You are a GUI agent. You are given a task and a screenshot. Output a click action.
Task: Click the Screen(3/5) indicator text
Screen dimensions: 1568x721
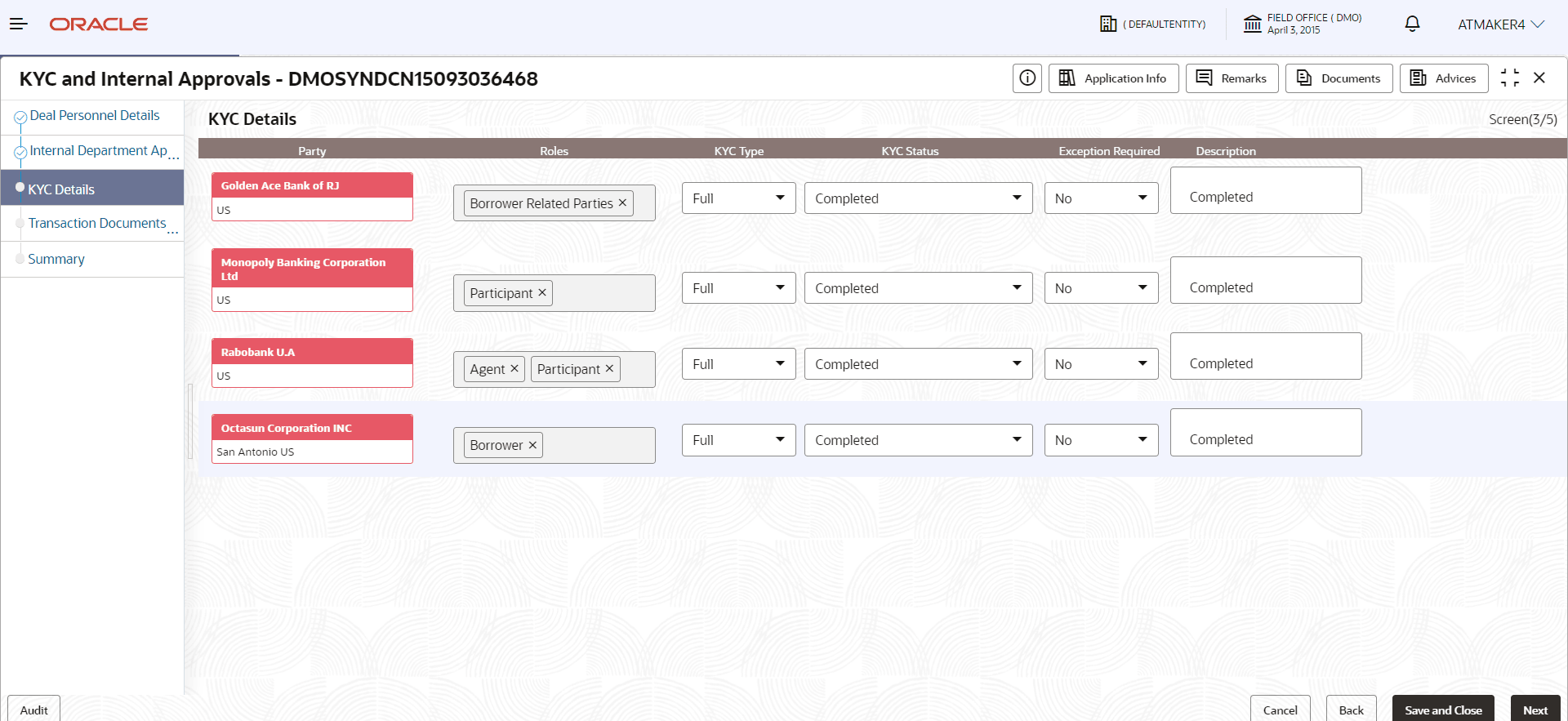tap(1523, 119)
